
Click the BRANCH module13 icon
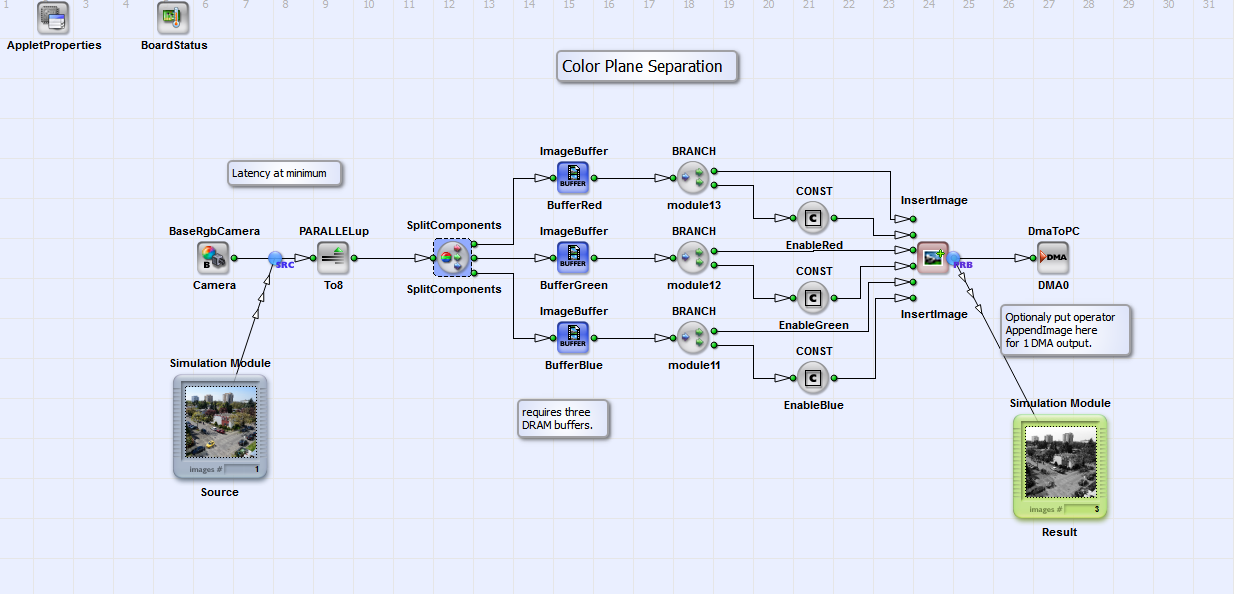(693, 178)
